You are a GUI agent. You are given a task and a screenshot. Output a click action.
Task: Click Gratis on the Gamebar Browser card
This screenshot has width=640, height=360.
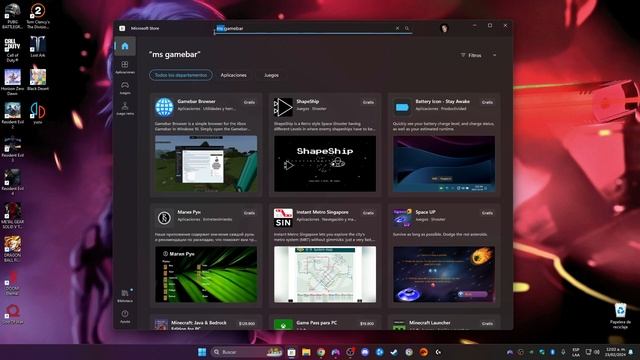pos(249,102)
